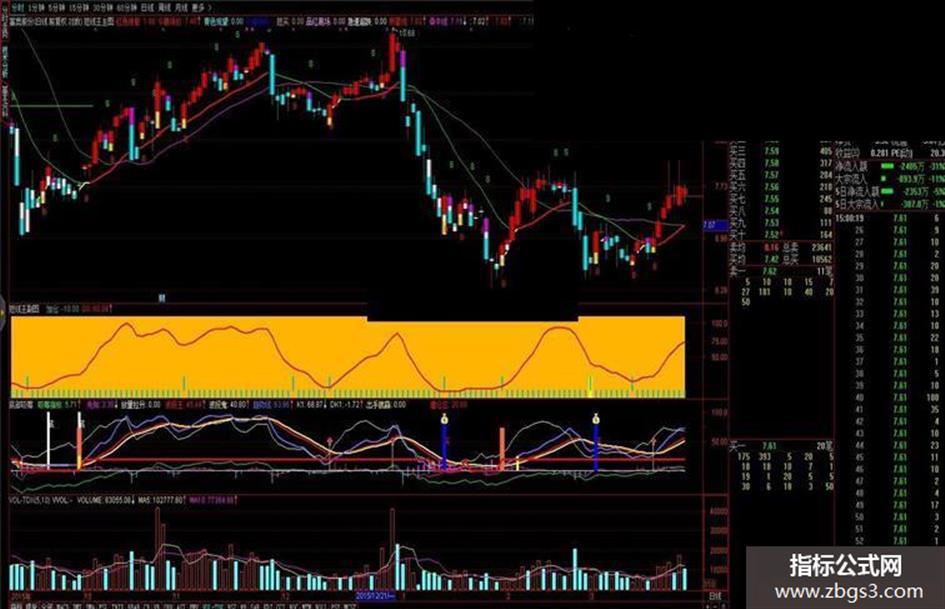
Task: Click the 大宗流入 row label
Action: tap(850, 178)
